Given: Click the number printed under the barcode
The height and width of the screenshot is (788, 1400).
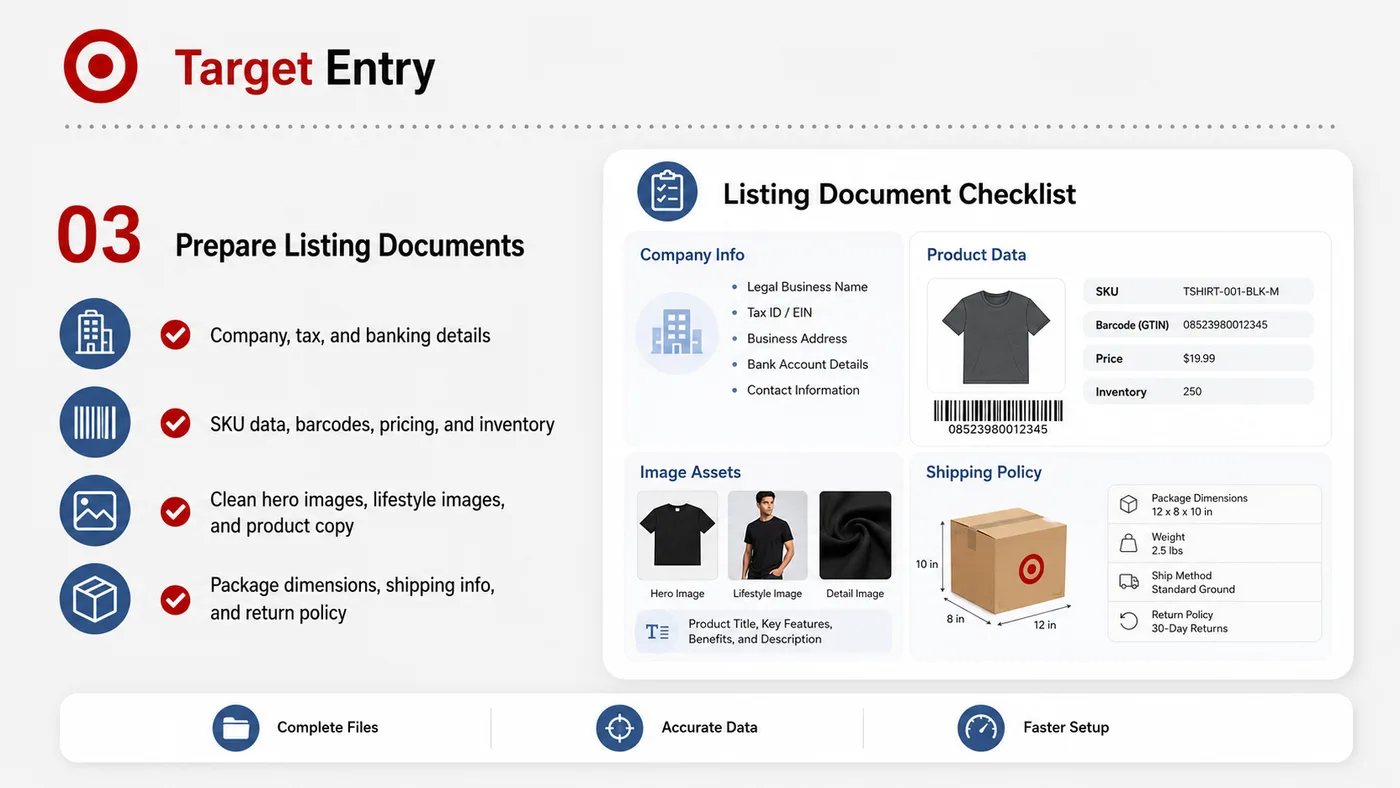Looking at the screenshot, I should pyautogui.click(x=998, y=430).
